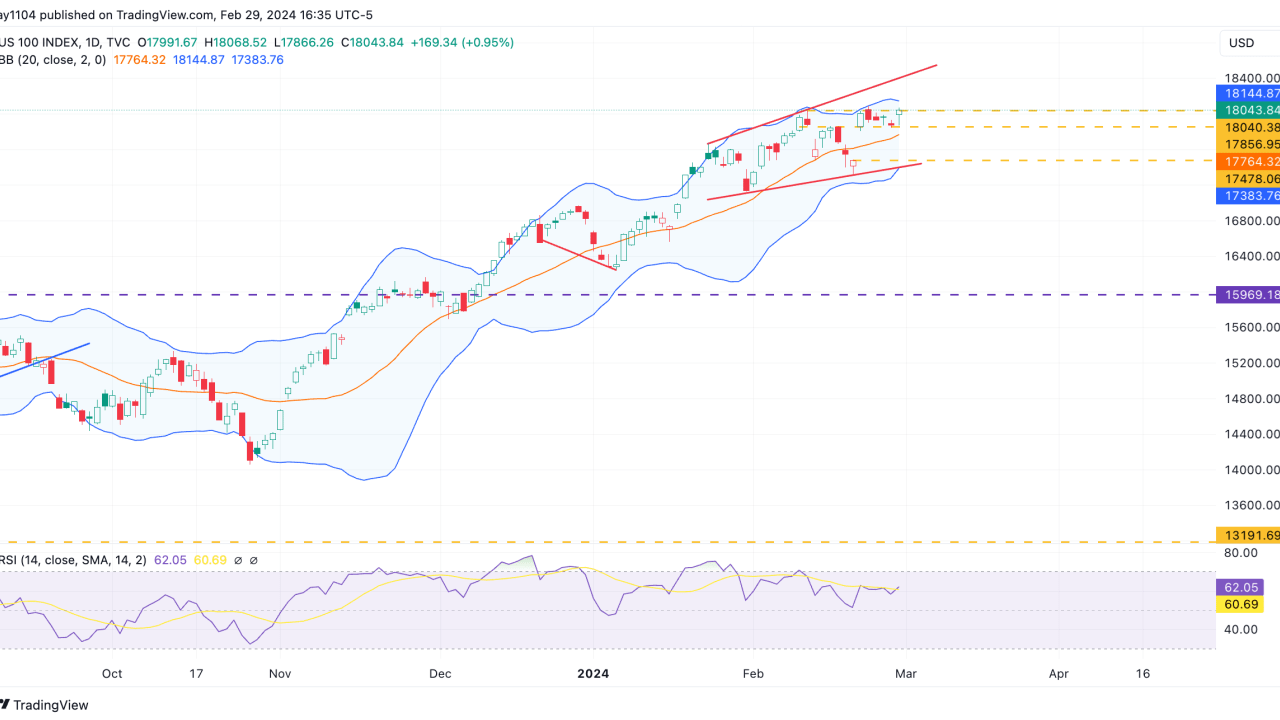Click the US 100 INDEX symbol title

[35, 43]
